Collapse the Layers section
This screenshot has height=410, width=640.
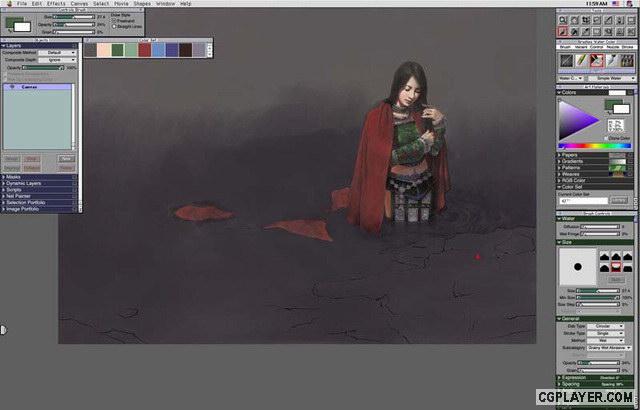(4, 46)
